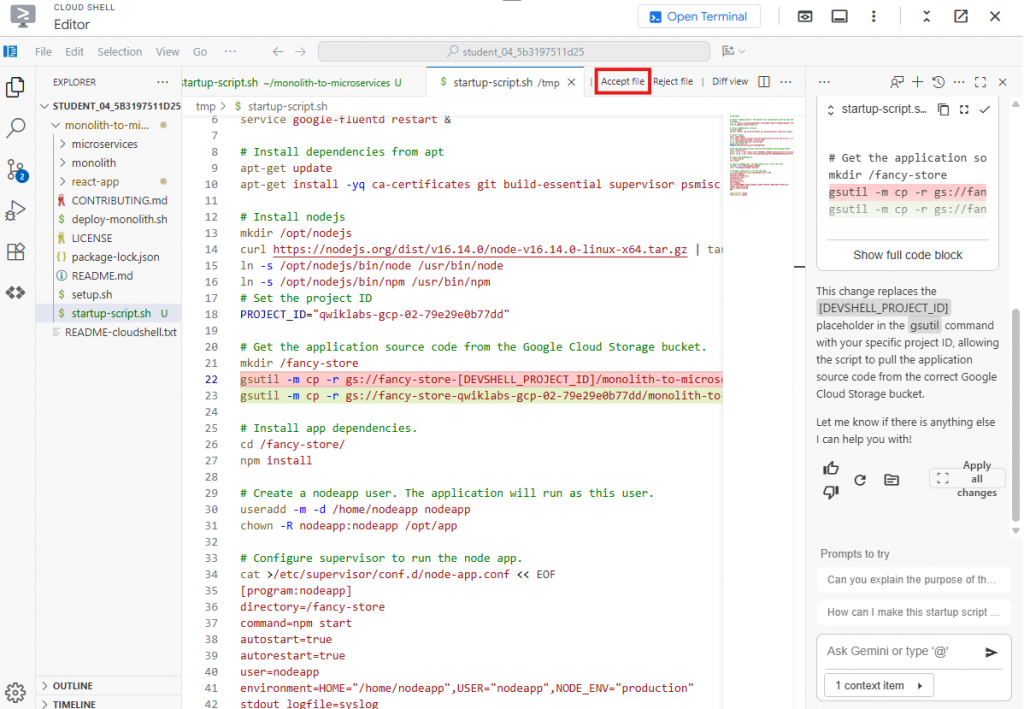
Task: Click the Gemini chat scrollbar
Action: click(1016, 414)
